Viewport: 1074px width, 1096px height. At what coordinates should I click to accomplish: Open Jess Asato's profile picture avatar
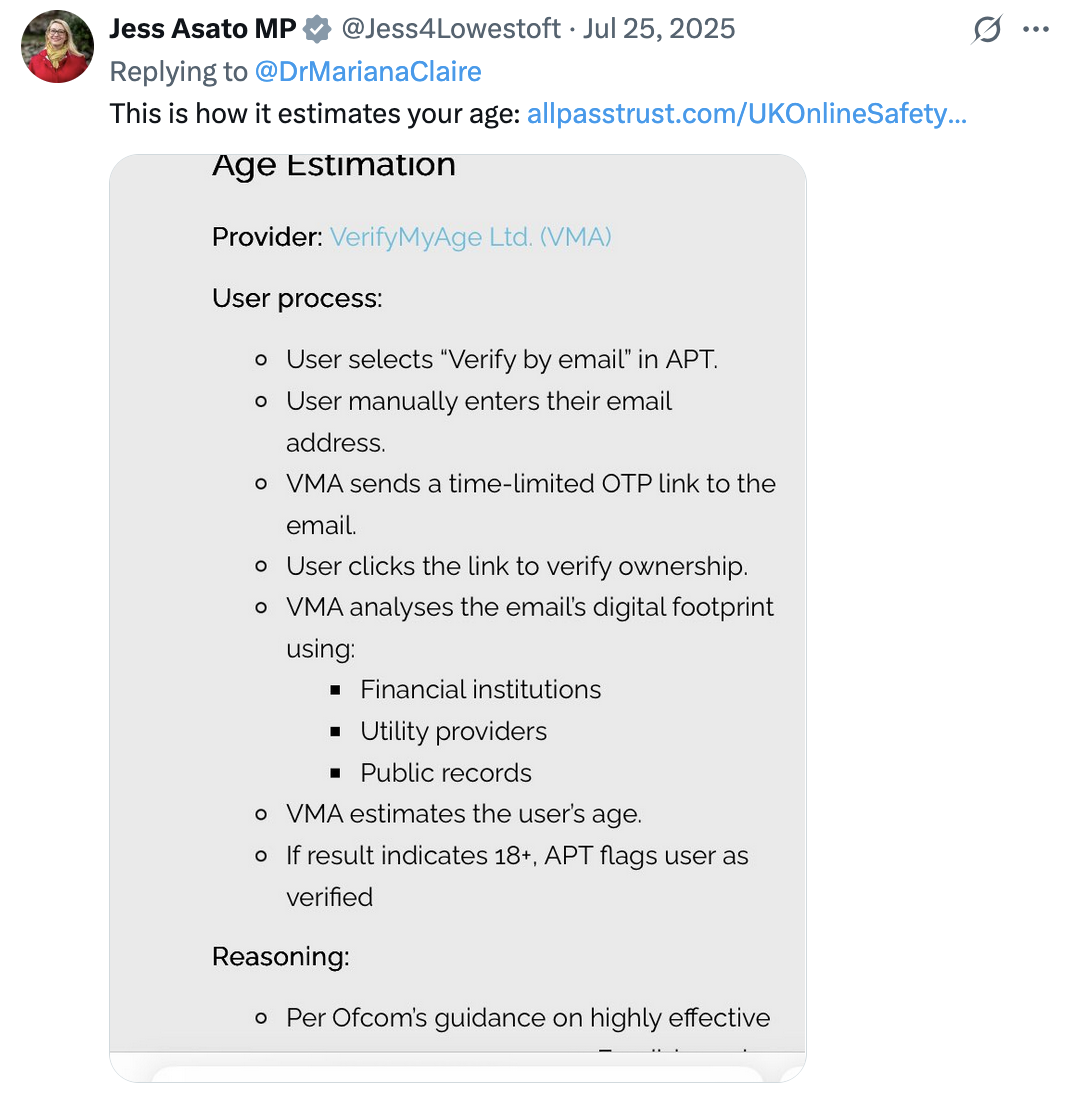pos(57,47)
